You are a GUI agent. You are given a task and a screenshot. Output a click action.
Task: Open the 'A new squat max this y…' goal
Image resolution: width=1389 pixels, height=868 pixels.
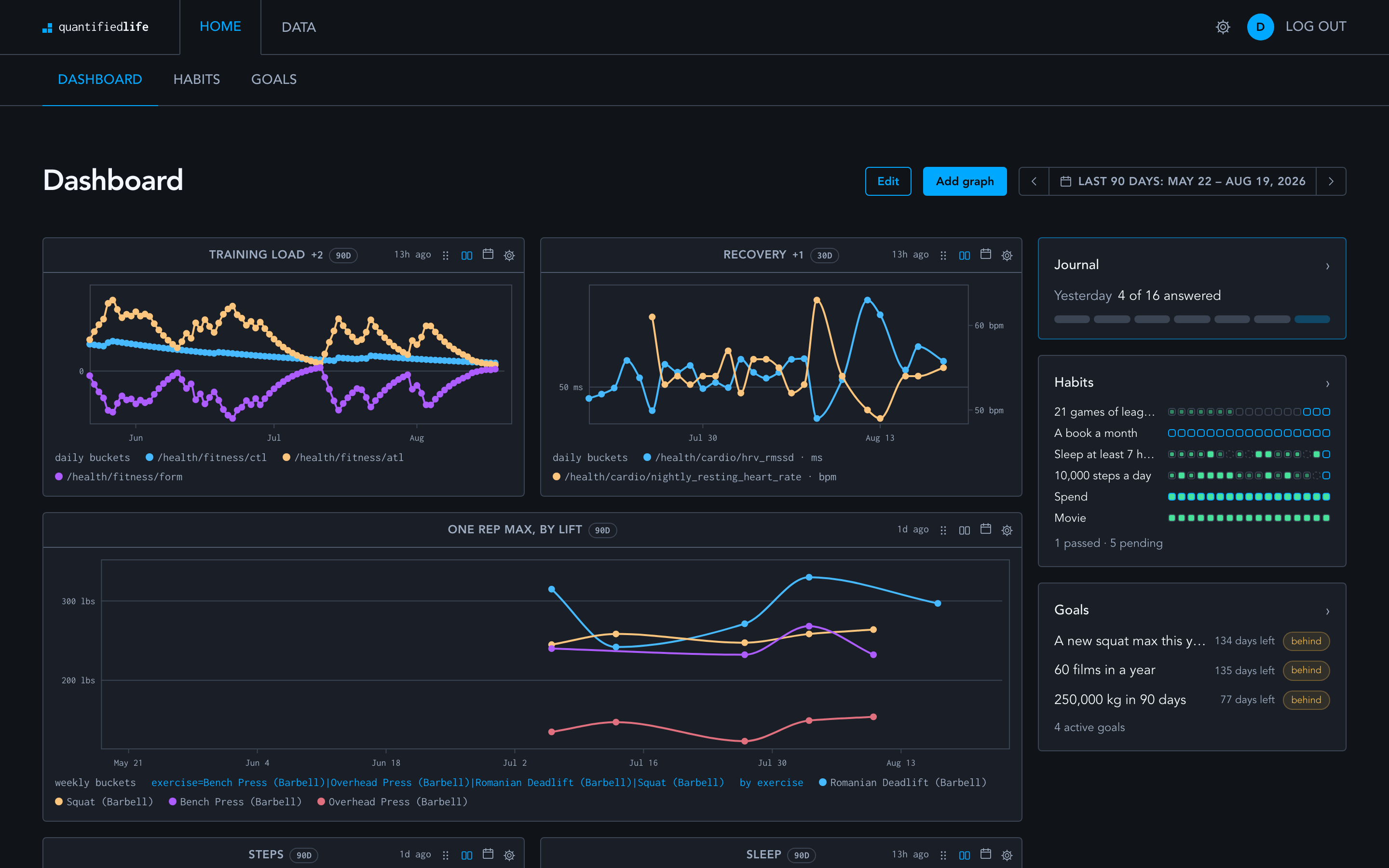pos(1192,641)
